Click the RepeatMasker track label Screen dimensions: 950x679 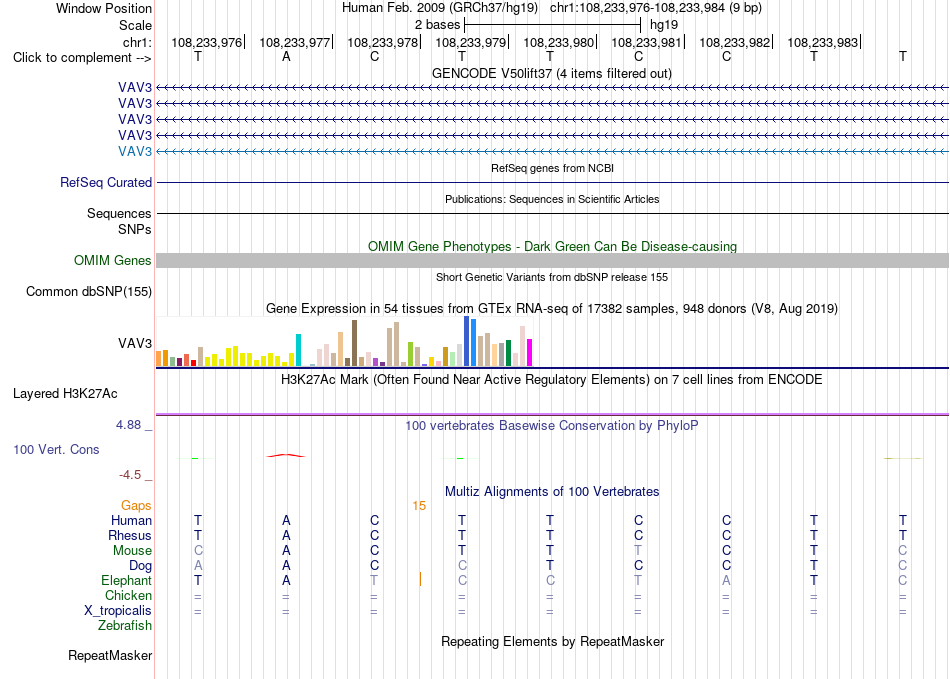coord(110,655)
